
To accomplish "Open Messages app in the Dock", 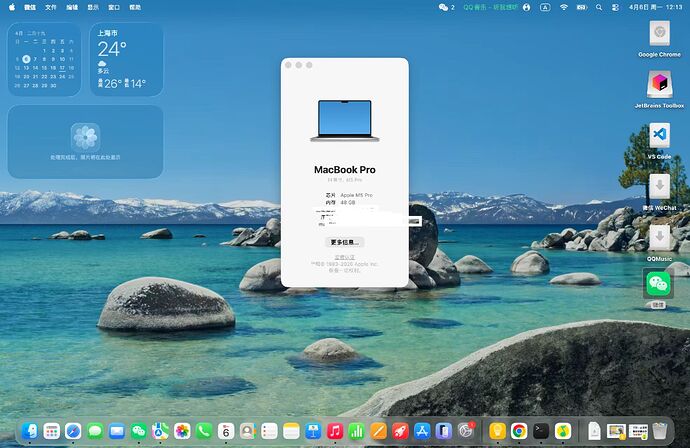I will (95, 431).
